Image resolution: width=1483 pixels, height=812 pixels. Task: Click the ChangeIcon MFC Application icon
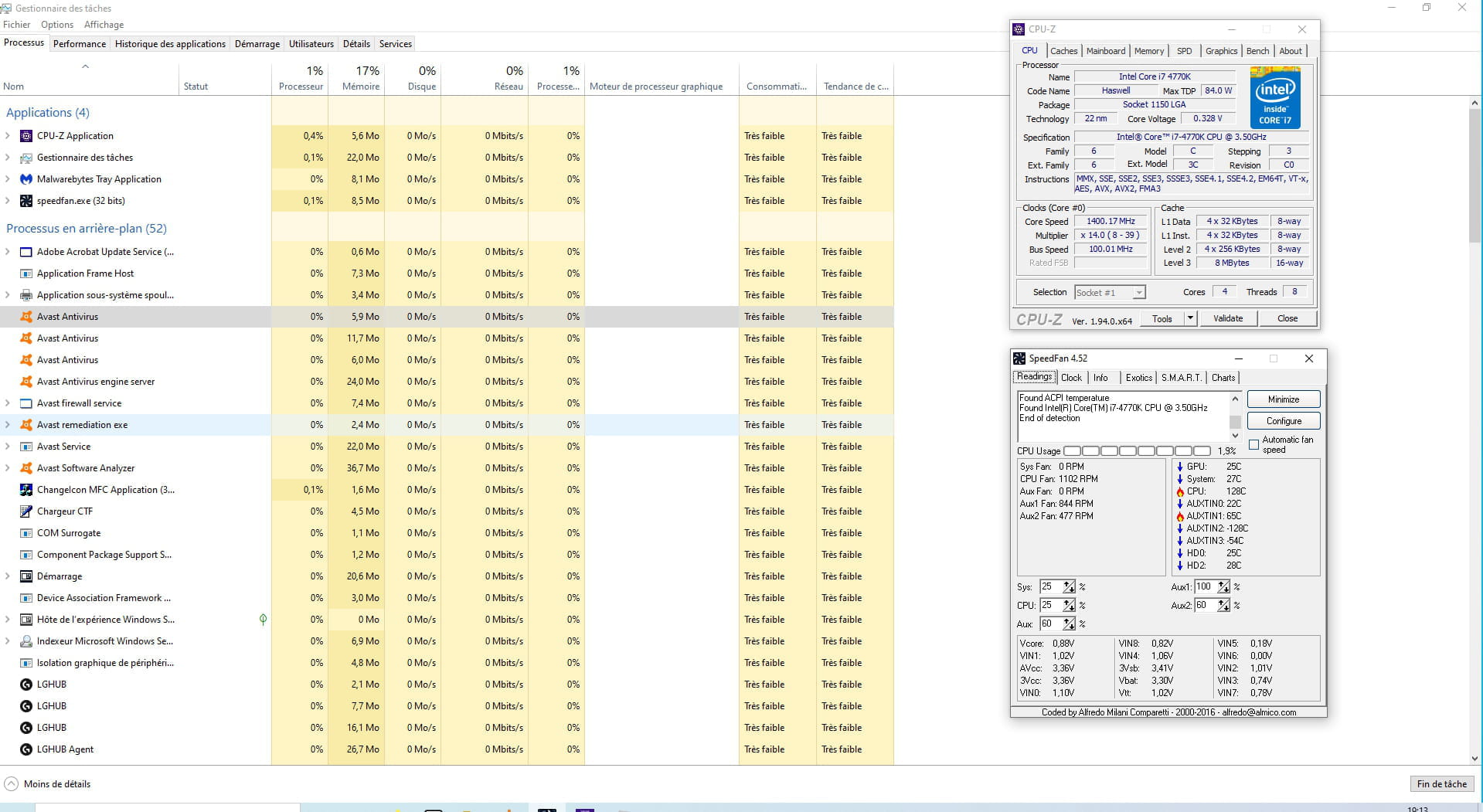click(26, 490)
